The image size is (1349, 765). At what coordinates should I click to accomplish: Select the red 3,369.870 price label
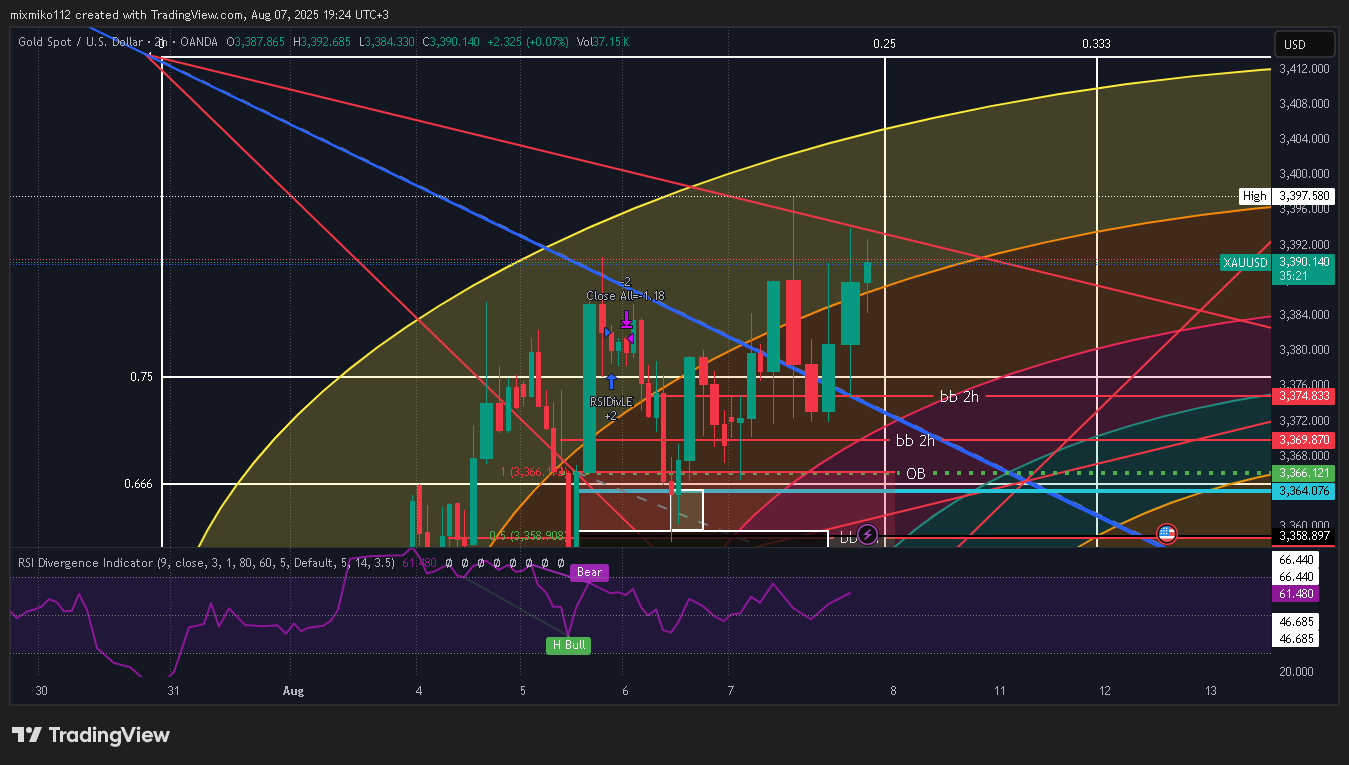tap(1303, 440)
